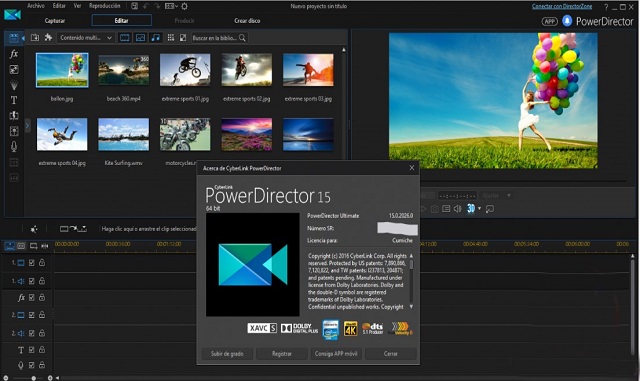Screen dimensions: 640x381
Task: Open the Media Room in the sidebar
Action: coord(14,38)
